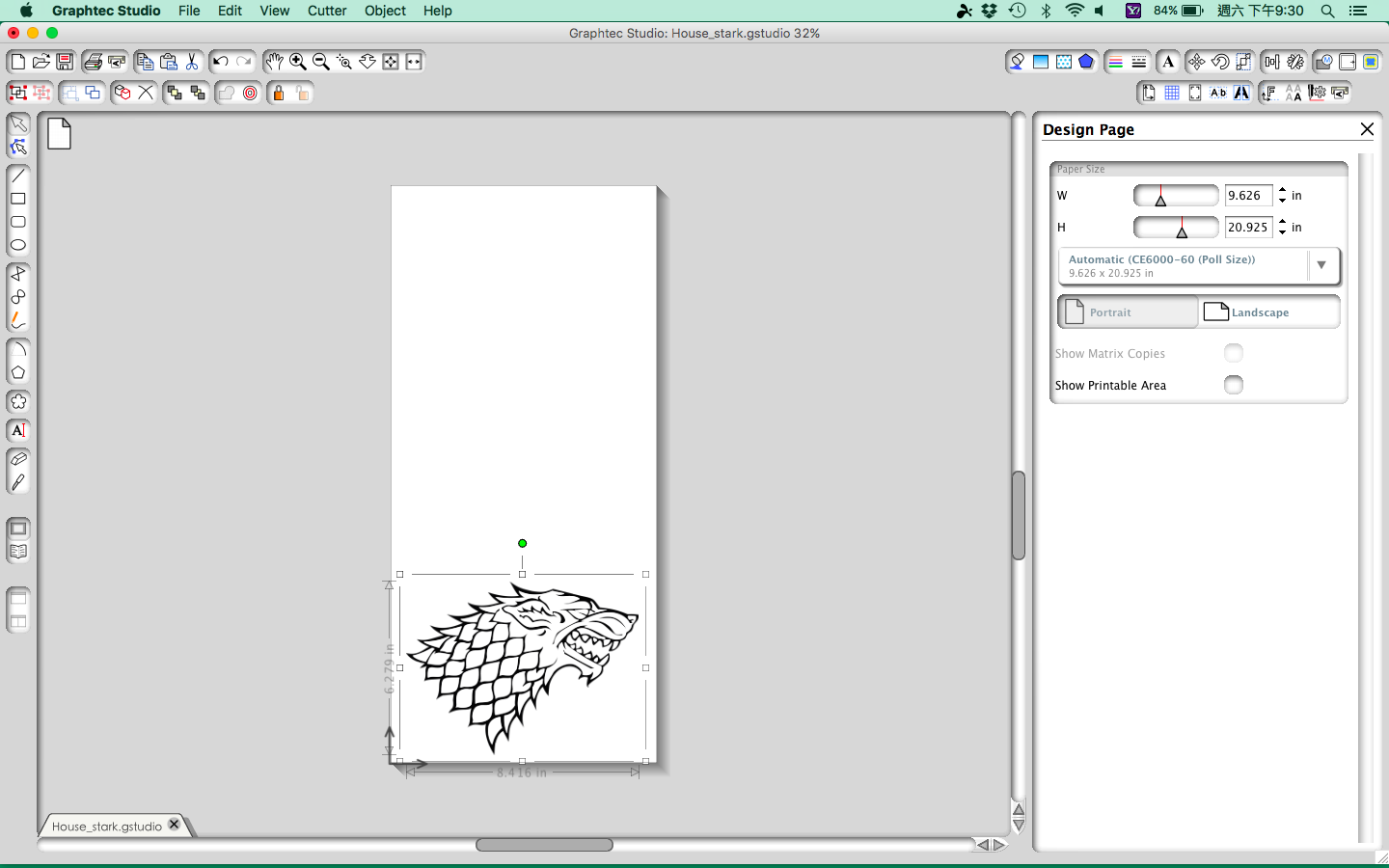The width and height of the screenshot is (1389, 868).
Task: Pick the Rectangle drawing tool
Action: pyautogui.click(x=18, y=199)
